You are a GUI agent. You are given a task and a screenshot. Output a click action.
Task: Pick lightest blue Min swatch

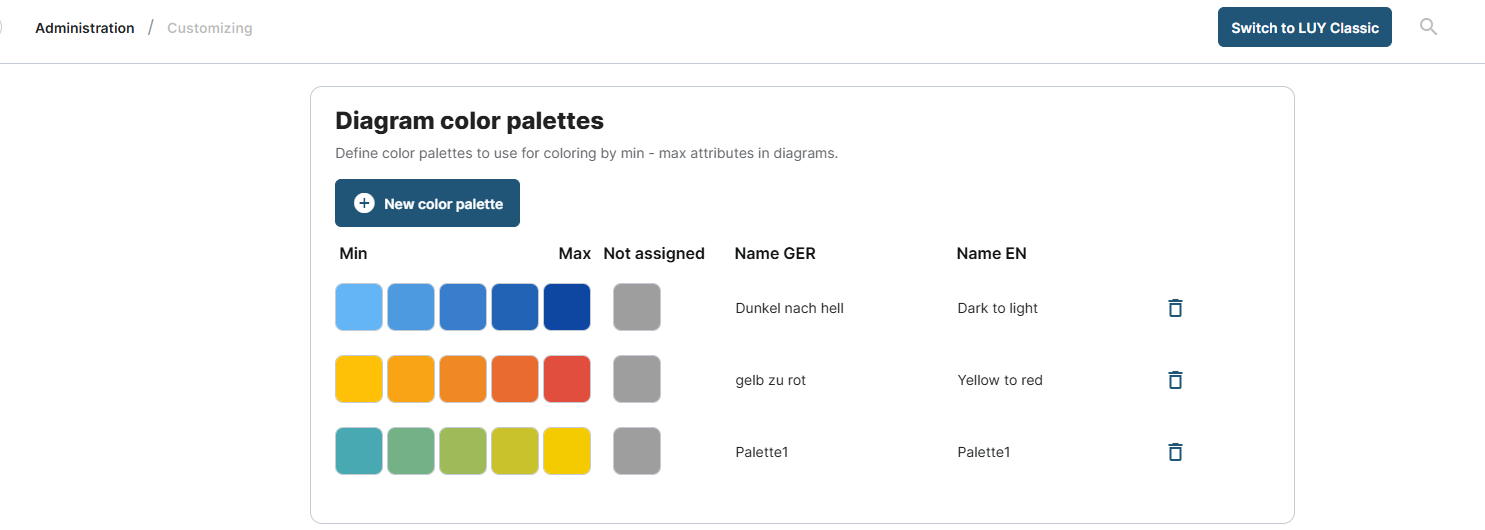click(x=359, y=307)
